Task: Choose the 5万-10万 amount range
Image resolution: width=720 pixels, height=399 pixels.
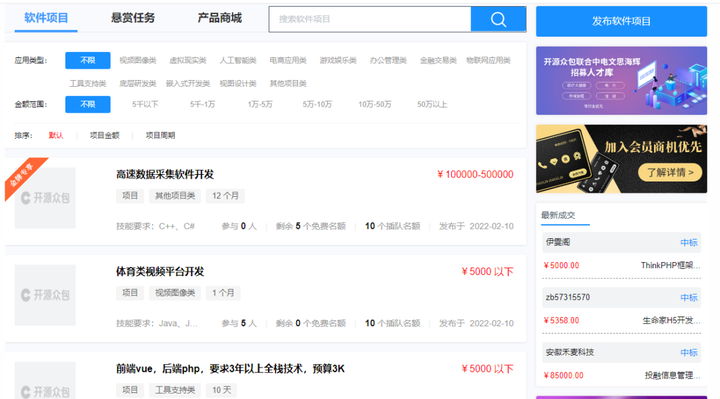Action: click(317, 105)
